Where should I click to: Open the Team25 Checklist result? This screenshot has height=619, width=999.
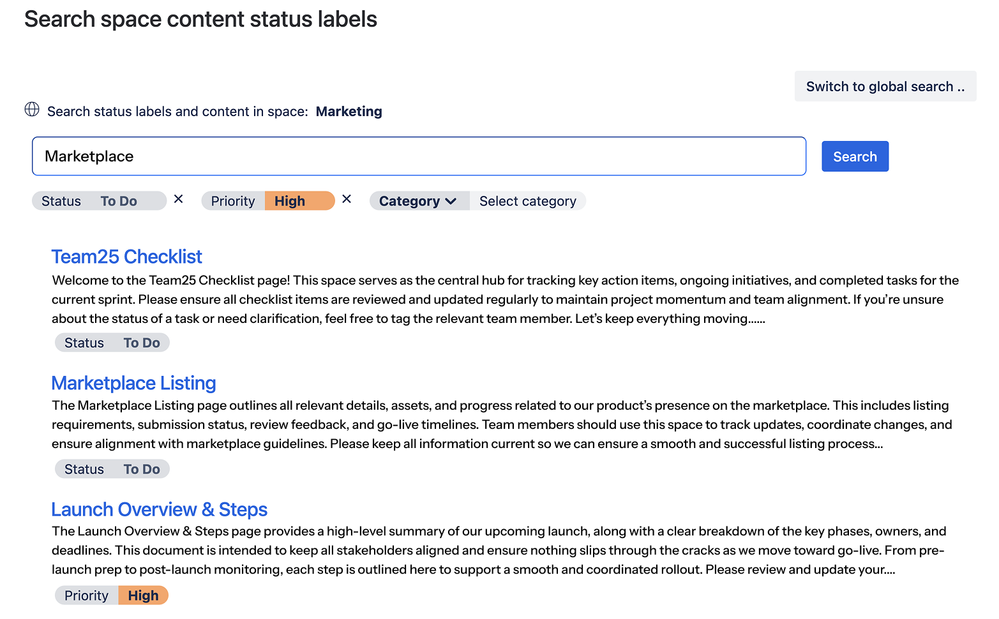click(x=127, y=257)
